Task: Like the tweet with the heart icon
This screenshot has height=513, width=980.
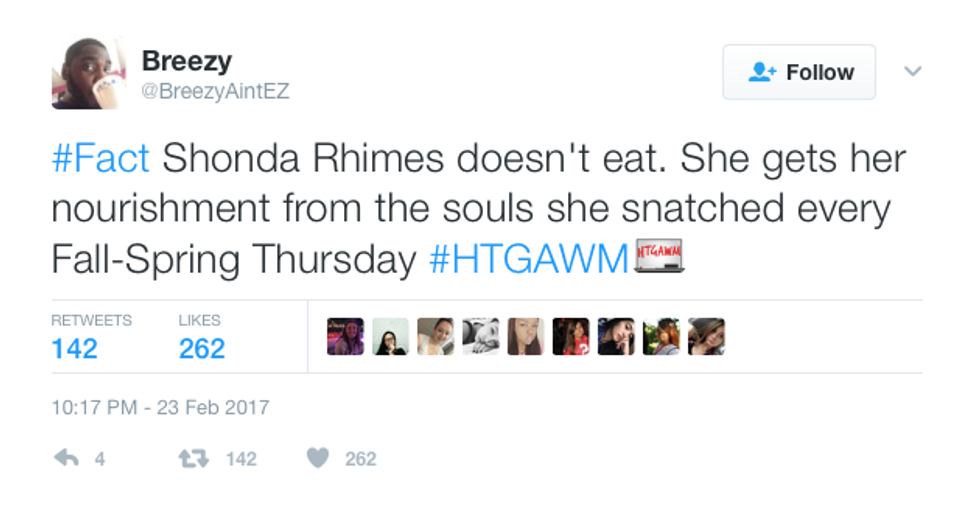Action: pos(318,458)
